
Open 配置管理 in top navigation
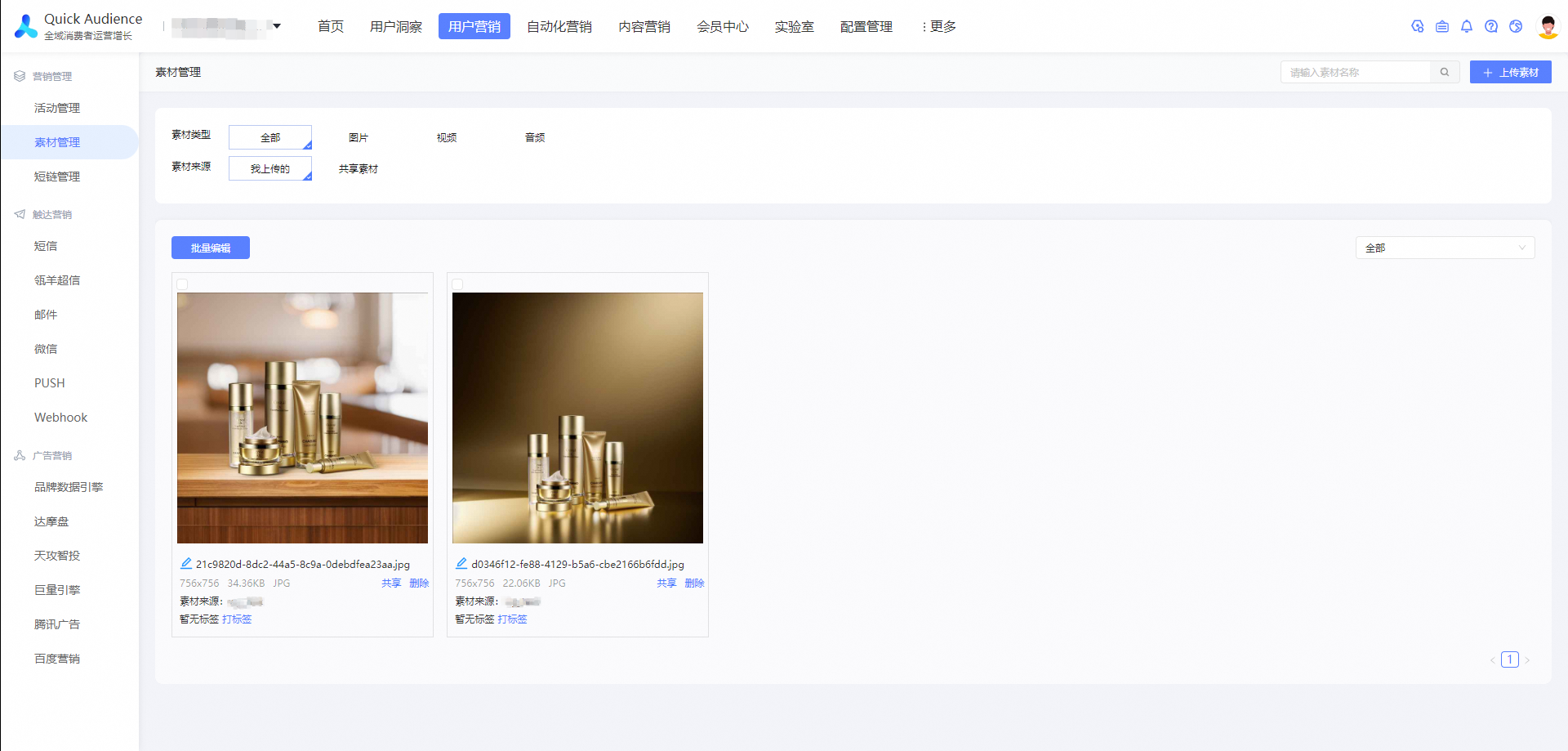(x=866, y=26)
